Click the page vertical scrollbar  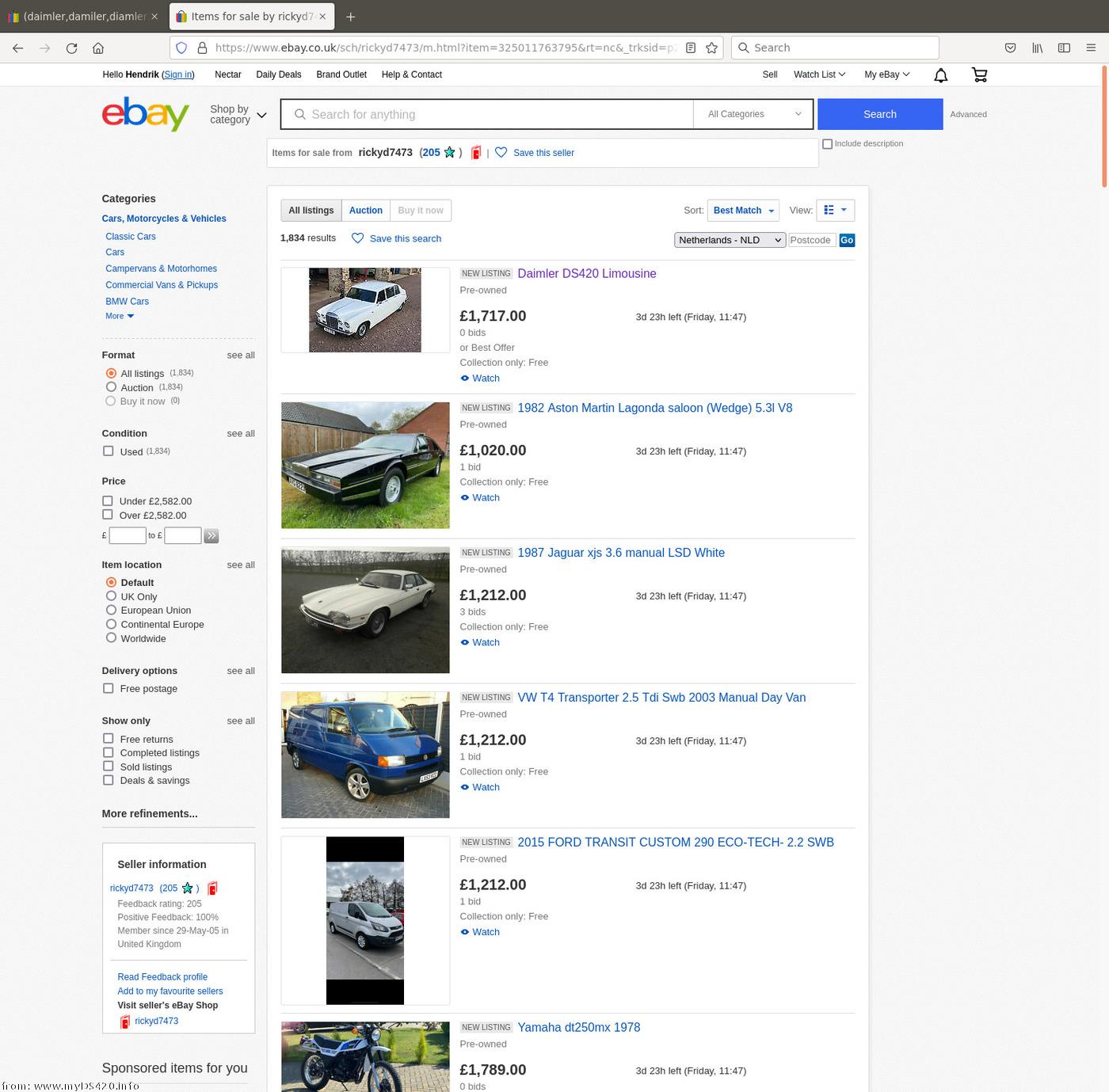click(x=1104, y=127)
